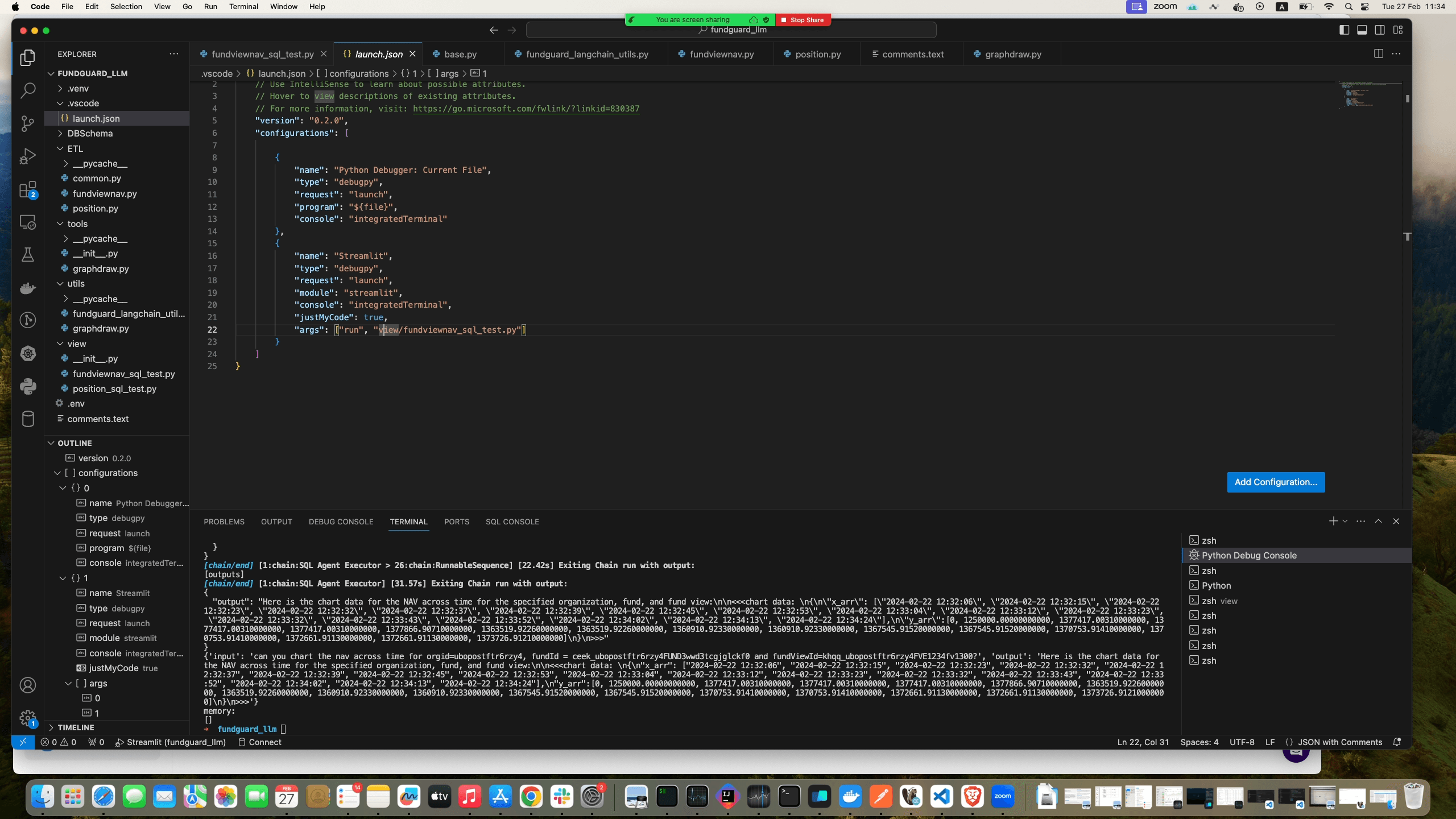This screenshot has height=819, width=1456.
Task: Click the Explorer more actions ellipsis
Action: tap(173, 54)
